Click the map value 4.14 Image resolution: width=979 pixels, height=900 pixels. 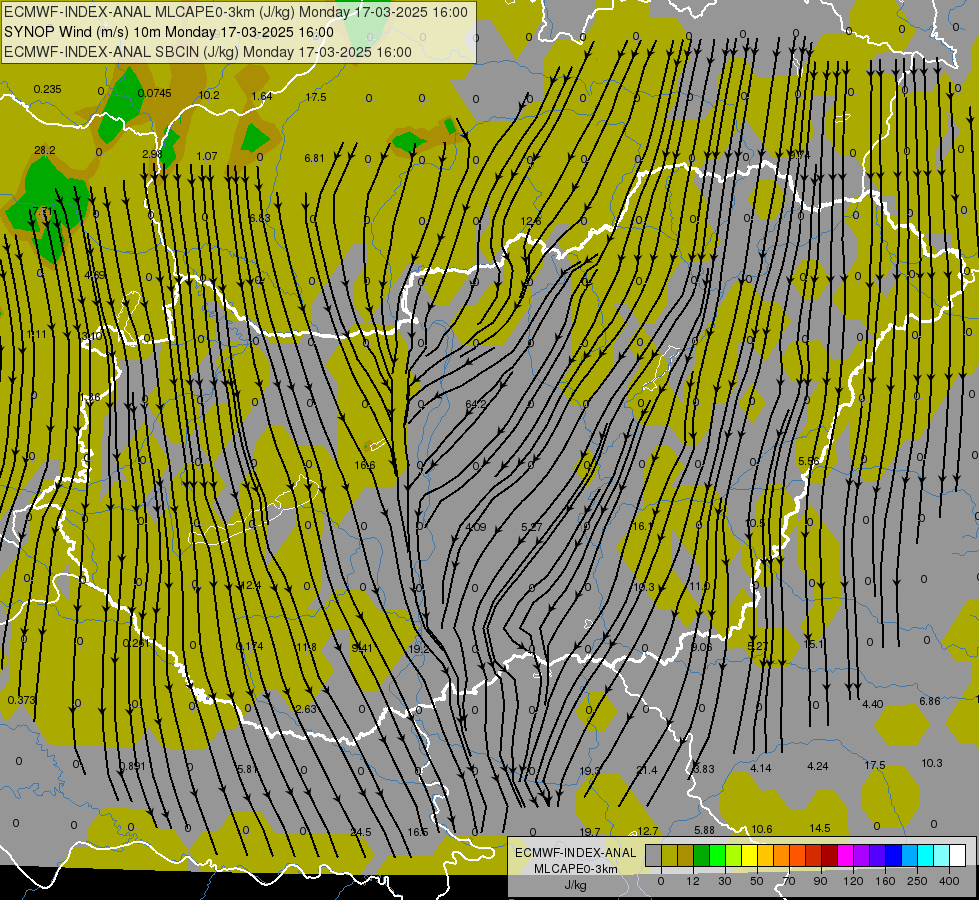pyautogui.click(x=760, y=768)
